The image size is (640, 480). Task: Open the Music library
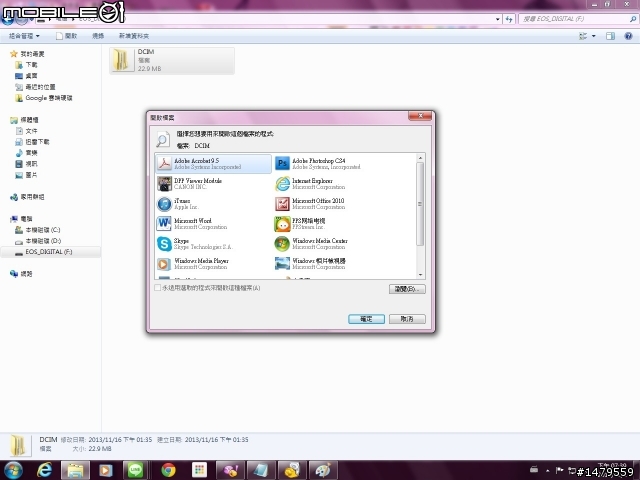(x=27, y=153)
